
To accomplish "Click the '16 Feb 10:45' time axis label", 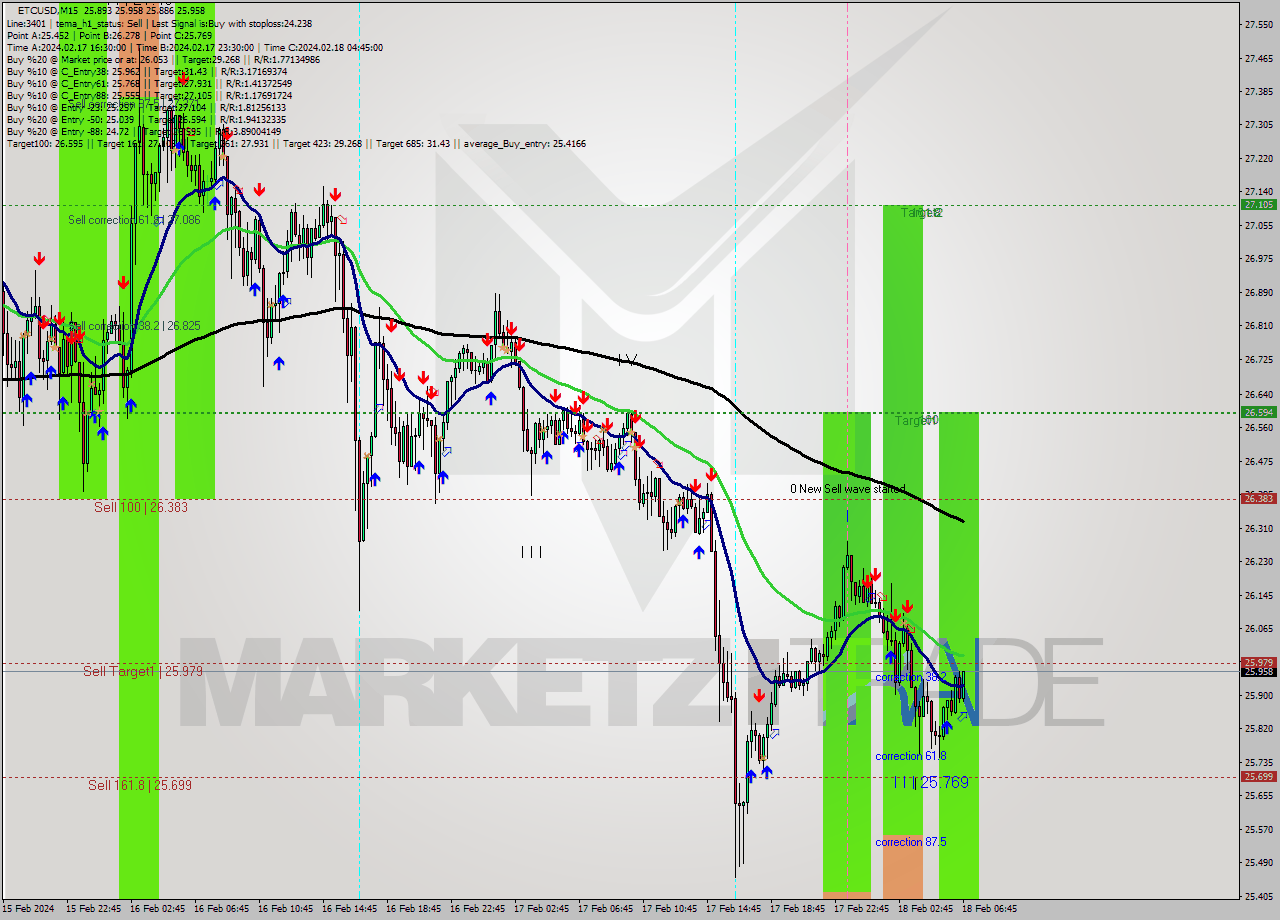I will [x=286, y=909].
